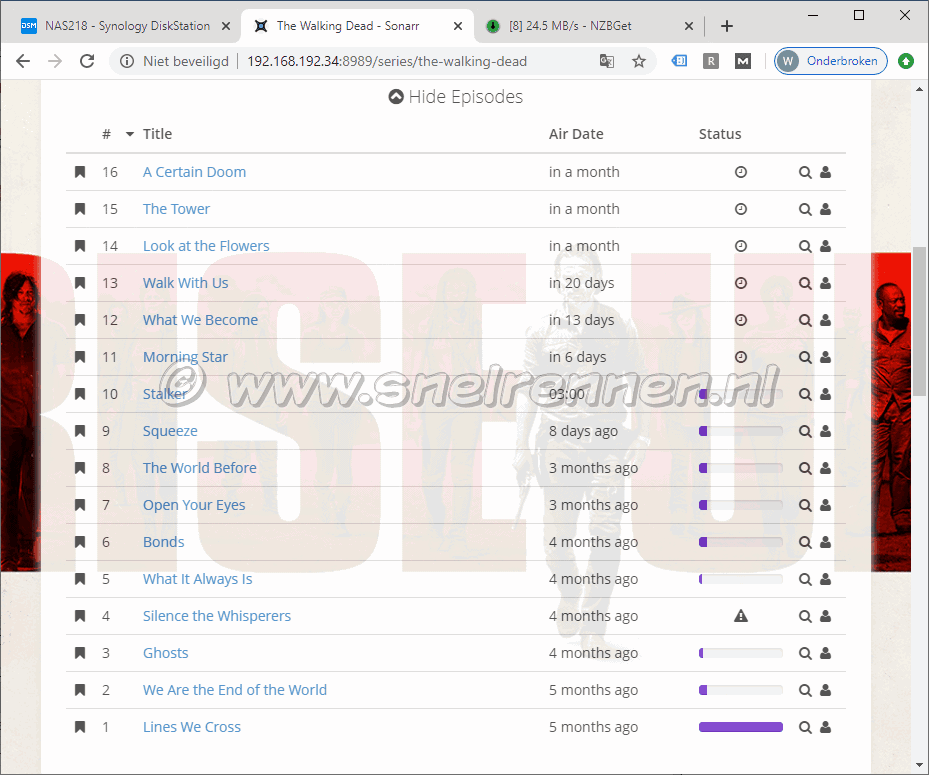The image size is (929, 775).
Task: Open episode link The World Before
Action: pyautogui.click(x=200, y=468)
